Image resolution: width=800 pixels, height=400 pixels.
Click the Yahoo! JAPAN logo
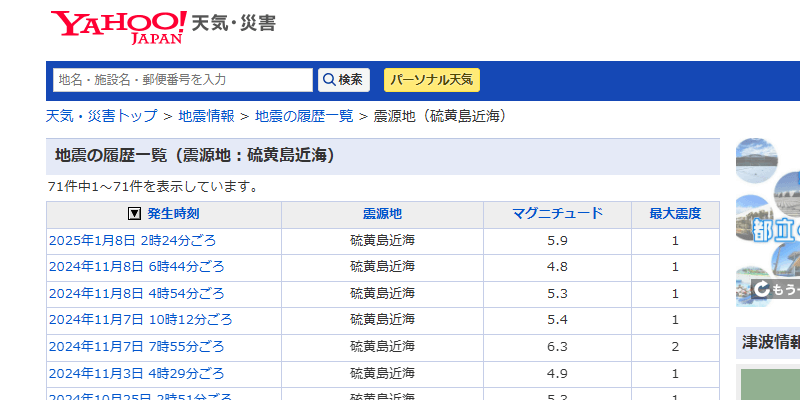(x=118, y=27)
